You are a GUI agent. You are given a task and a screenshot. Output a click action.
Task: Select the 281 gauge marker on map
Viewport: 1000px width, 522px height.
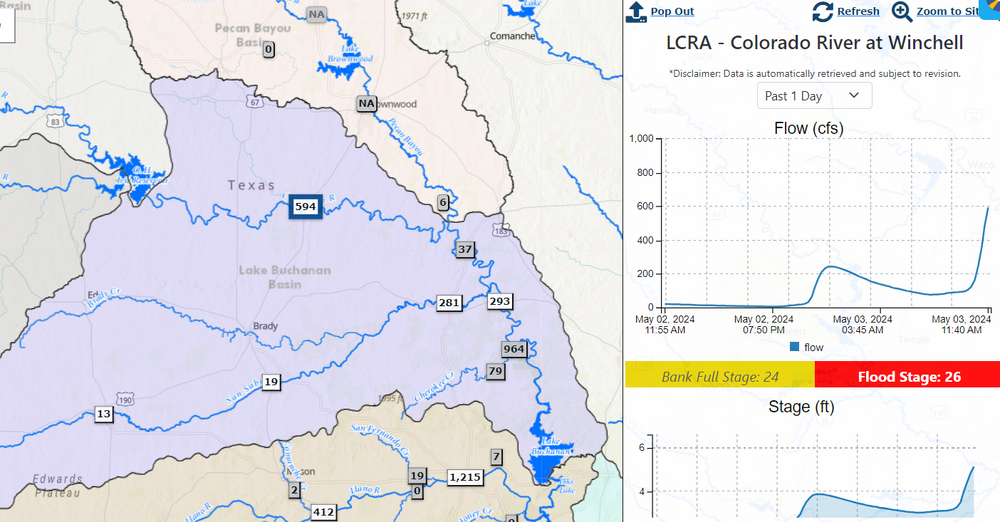(449, 303)
